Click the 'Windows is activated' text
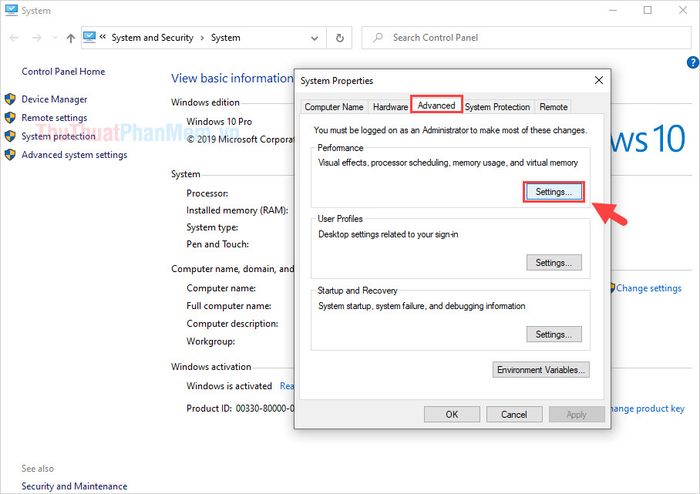 229,386
